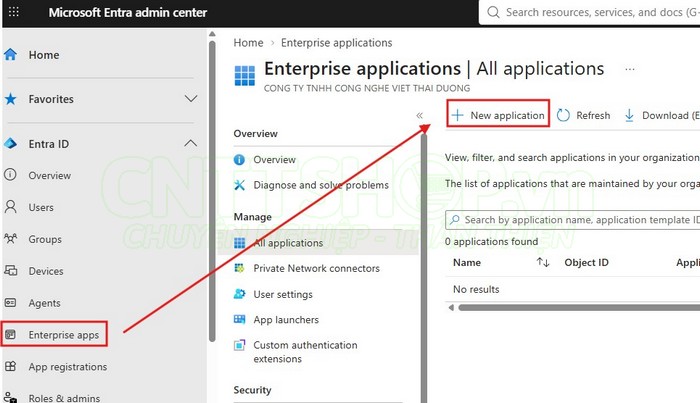This screenshot has width=700, height=403.
Task: Click the left sidebar vertical scrollbar
Action: pos(212,192)
